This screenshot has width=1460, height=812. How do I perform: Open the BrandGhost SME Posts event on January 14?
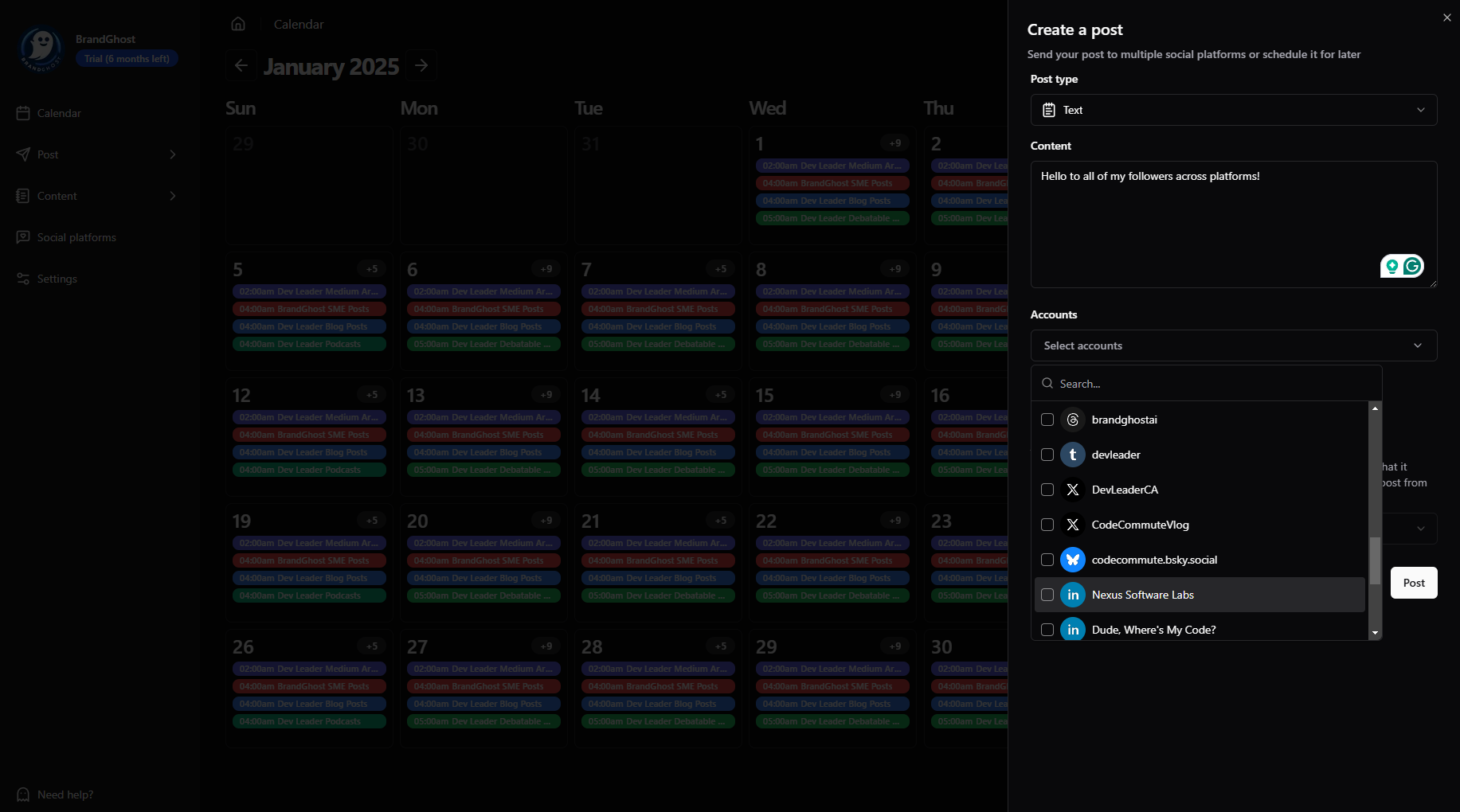tap(658, 435)
